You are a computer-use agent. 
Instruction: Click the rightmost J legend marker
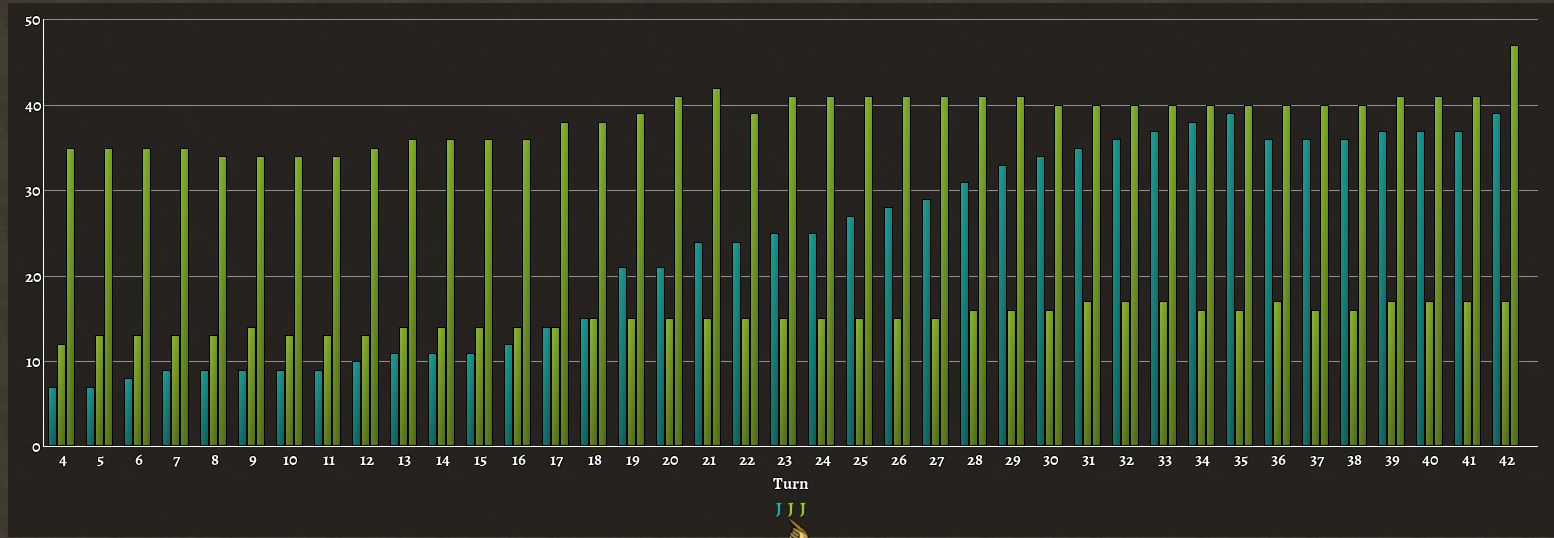click(802, 509)
